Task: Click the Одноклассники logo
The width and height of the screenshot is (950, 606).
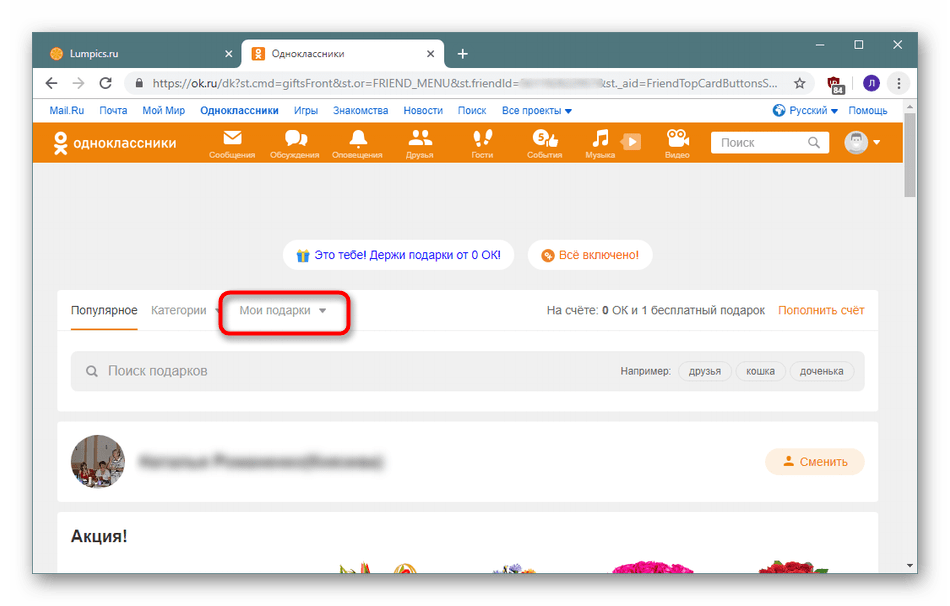Action: [115, 143]
